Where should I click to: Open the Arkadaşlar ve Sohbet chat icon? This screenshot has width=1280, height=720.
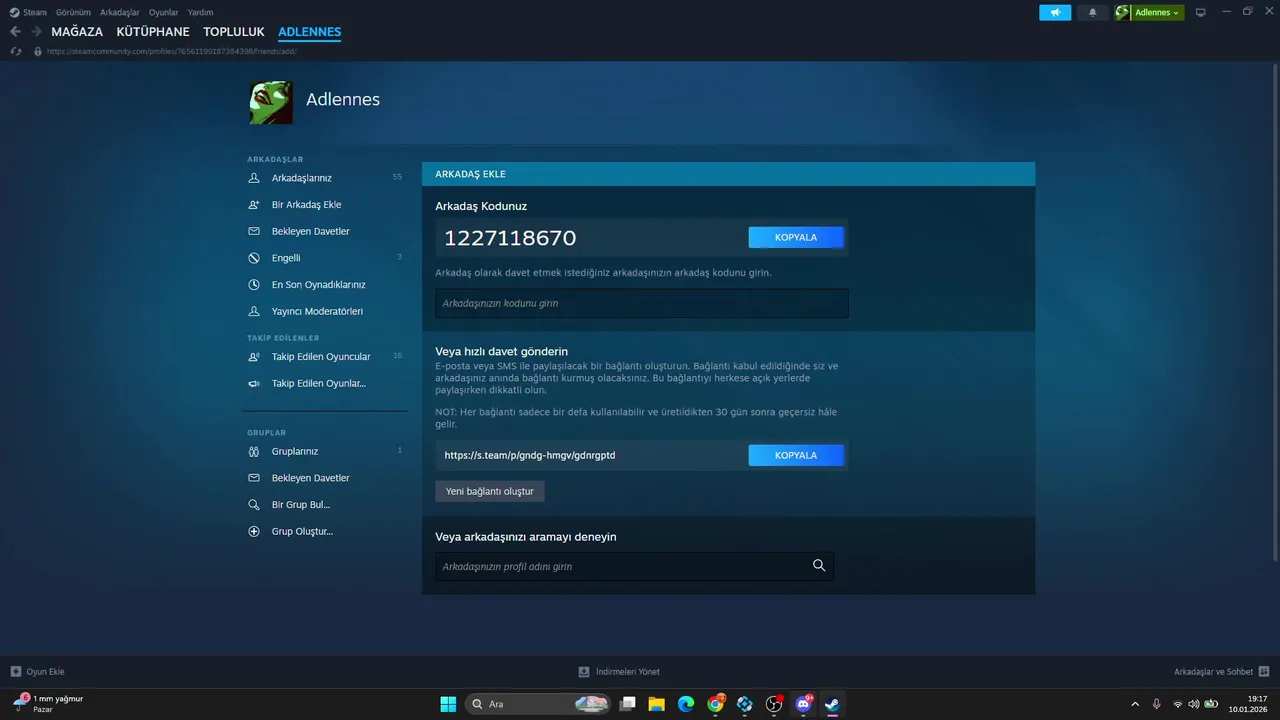click(1264, 672)
